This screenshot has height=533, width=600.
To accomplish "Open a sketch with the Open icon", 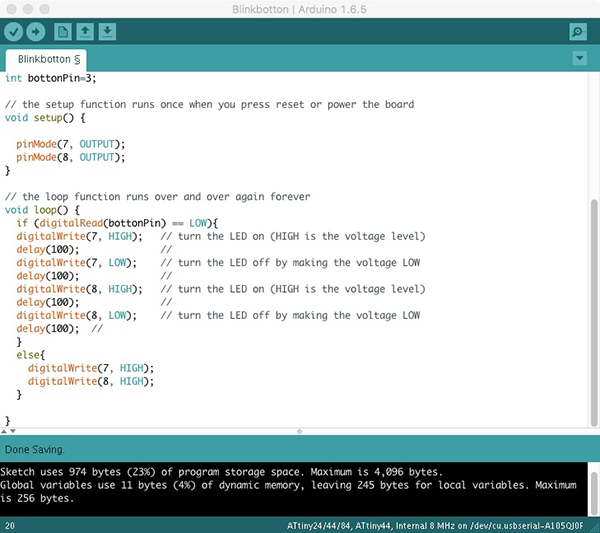I will [x=85, y=32].
